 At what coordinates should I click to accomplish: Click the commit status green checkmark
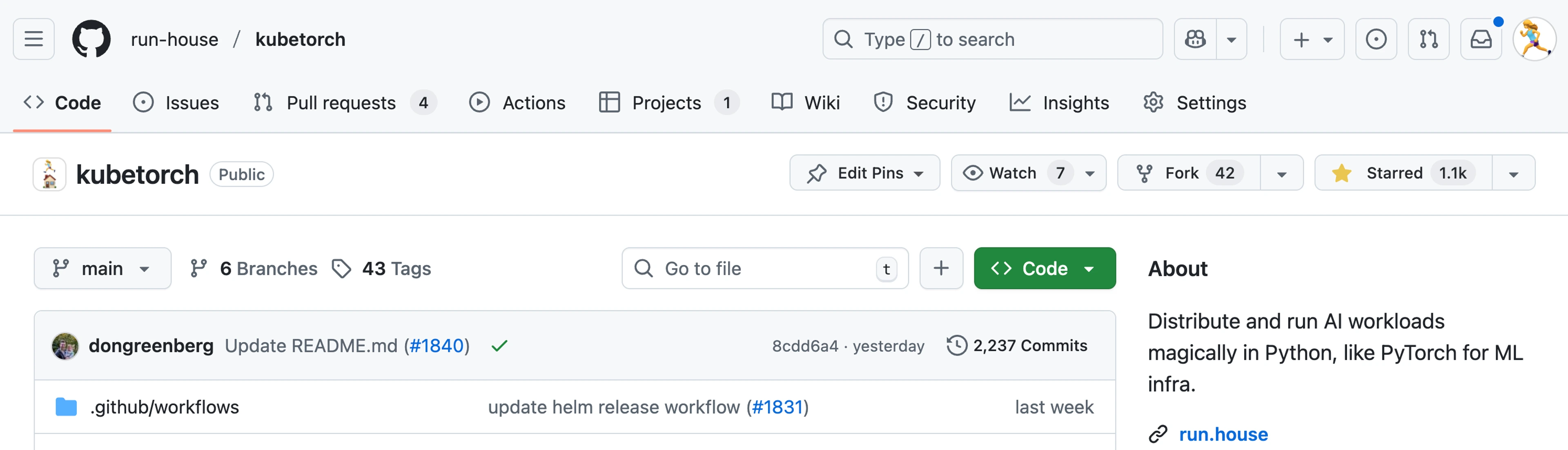499,346
